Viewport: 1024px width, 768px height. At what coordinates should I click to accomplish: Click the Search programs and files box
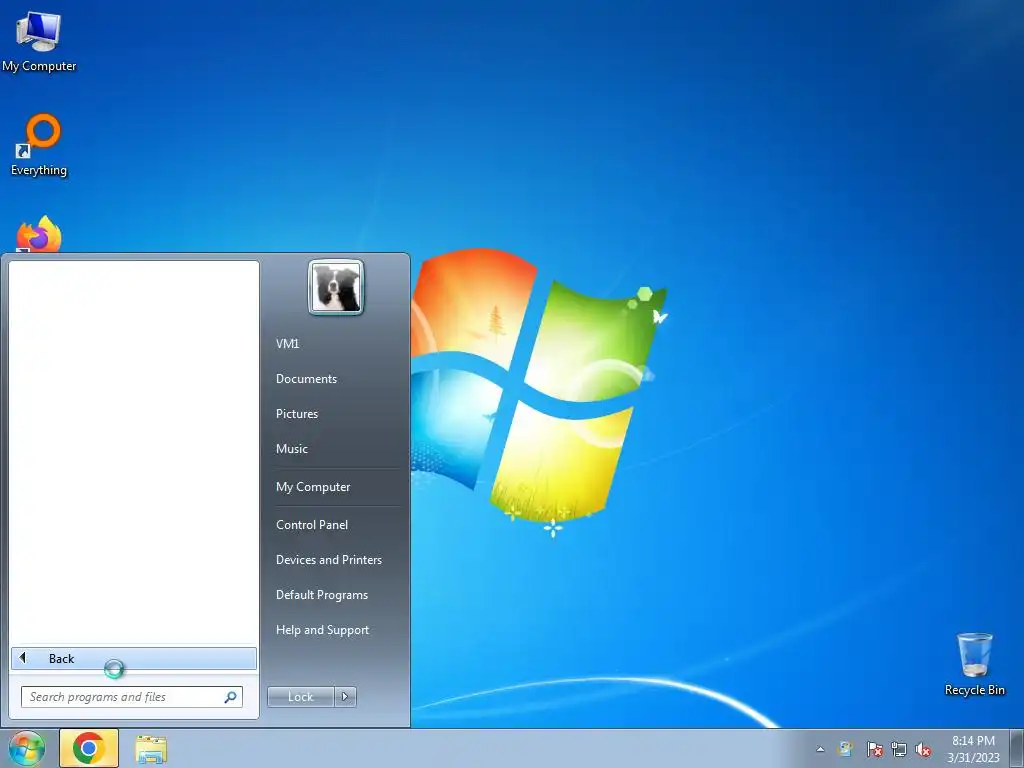[x=132, y=697]
